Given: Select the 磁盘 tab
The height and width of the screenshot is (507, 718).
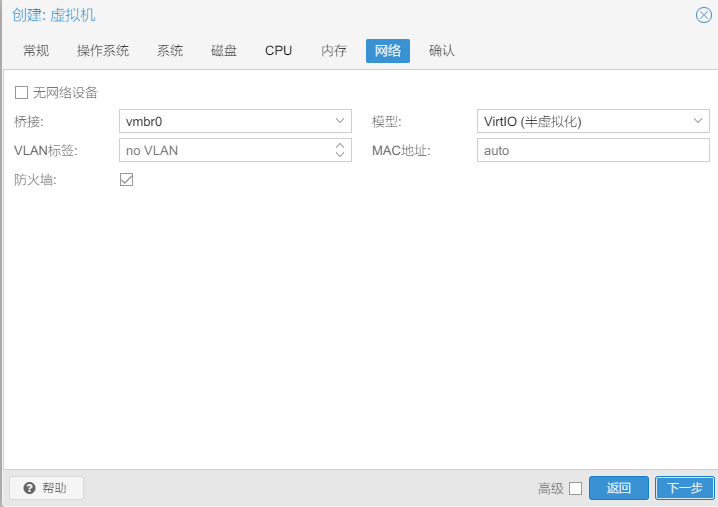Looking at the screenshot, I should 224,51.
